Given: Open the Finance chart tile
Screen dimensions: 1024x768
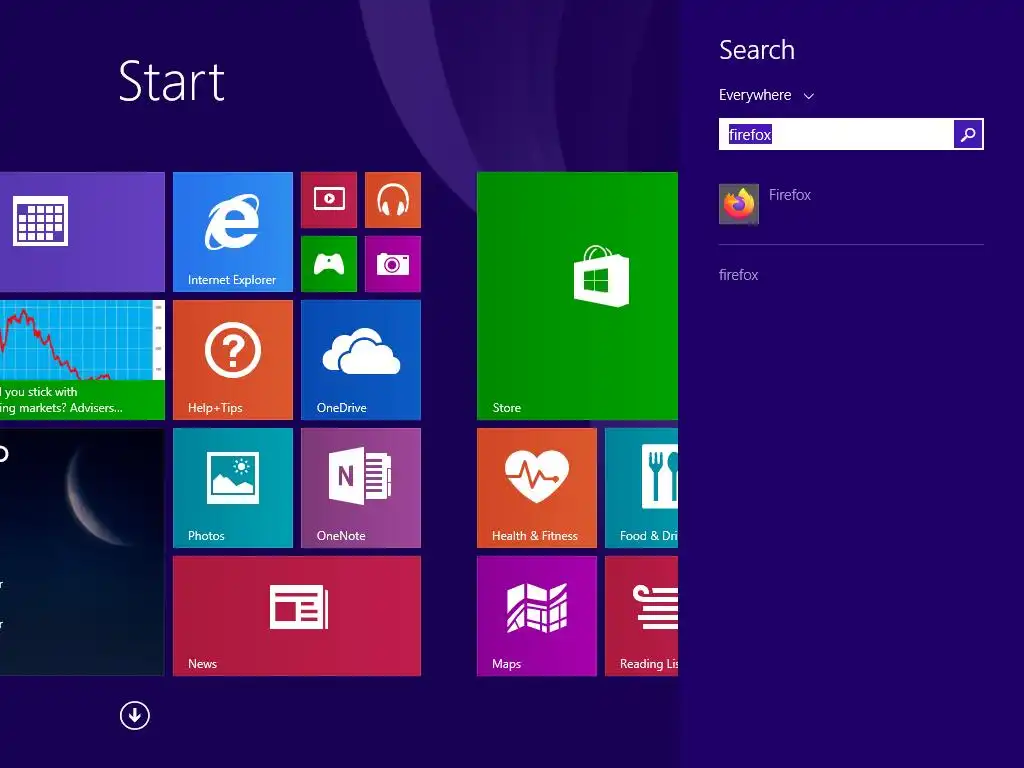Looking at the screenshot, I should tap(82, 360).
